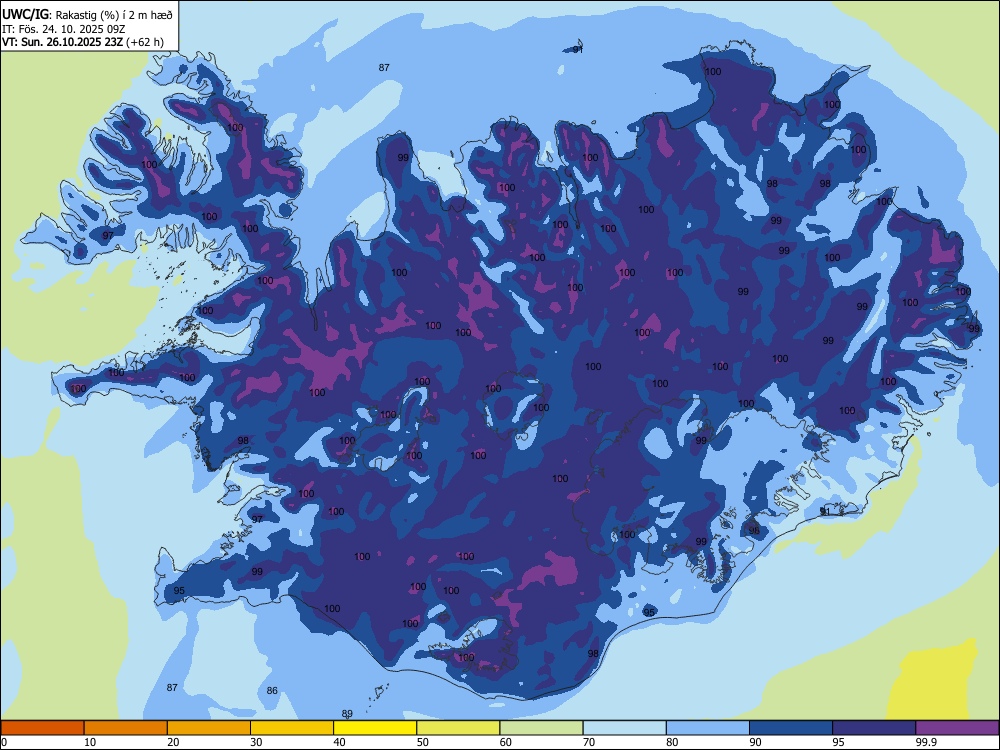Click the "70" tick label on the color scale
This screenshot has width=1000, height=750.
point(589,742)
